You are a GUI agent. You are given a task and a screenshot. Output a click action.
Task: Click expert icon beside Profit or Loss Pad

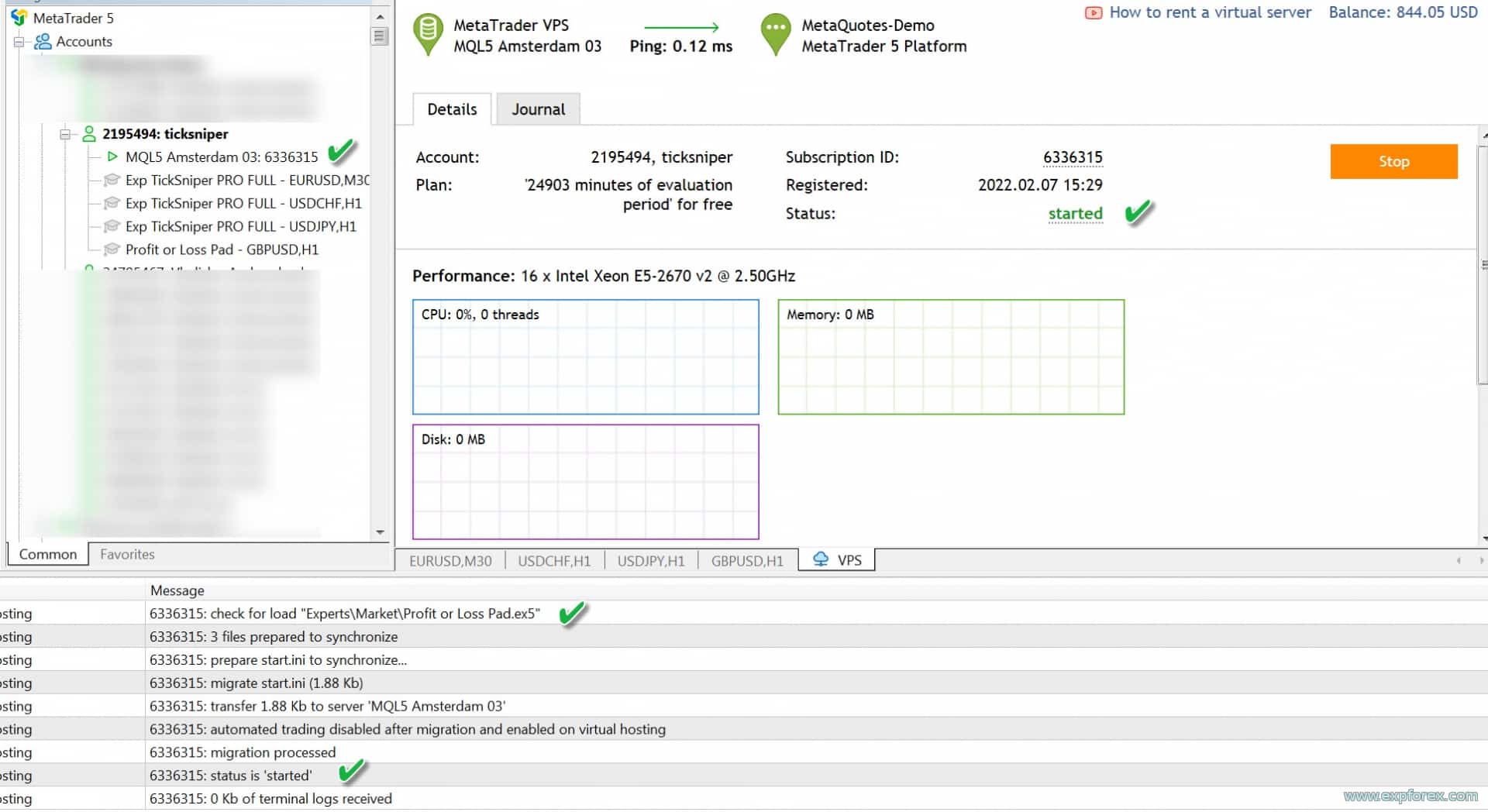click(x=112, y=249)
